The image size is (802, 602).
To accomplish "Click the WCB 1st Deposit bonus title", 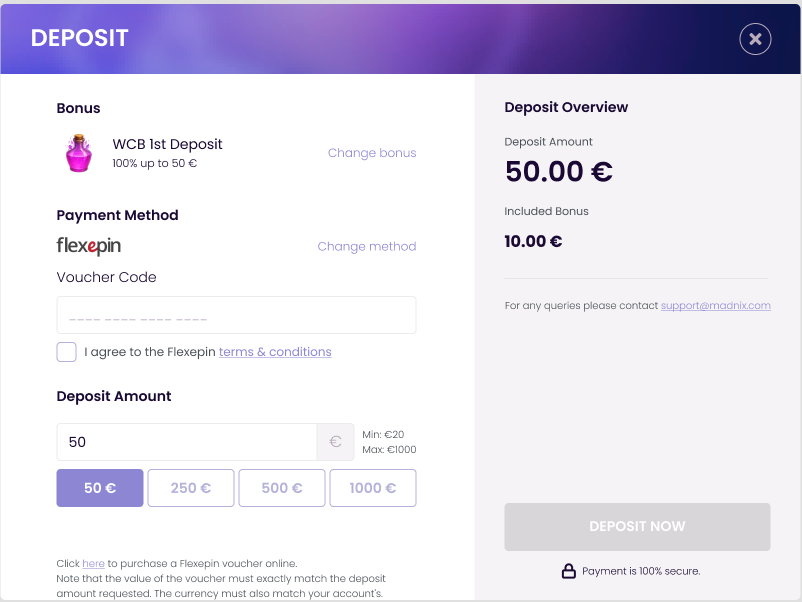I will point(167,144).
